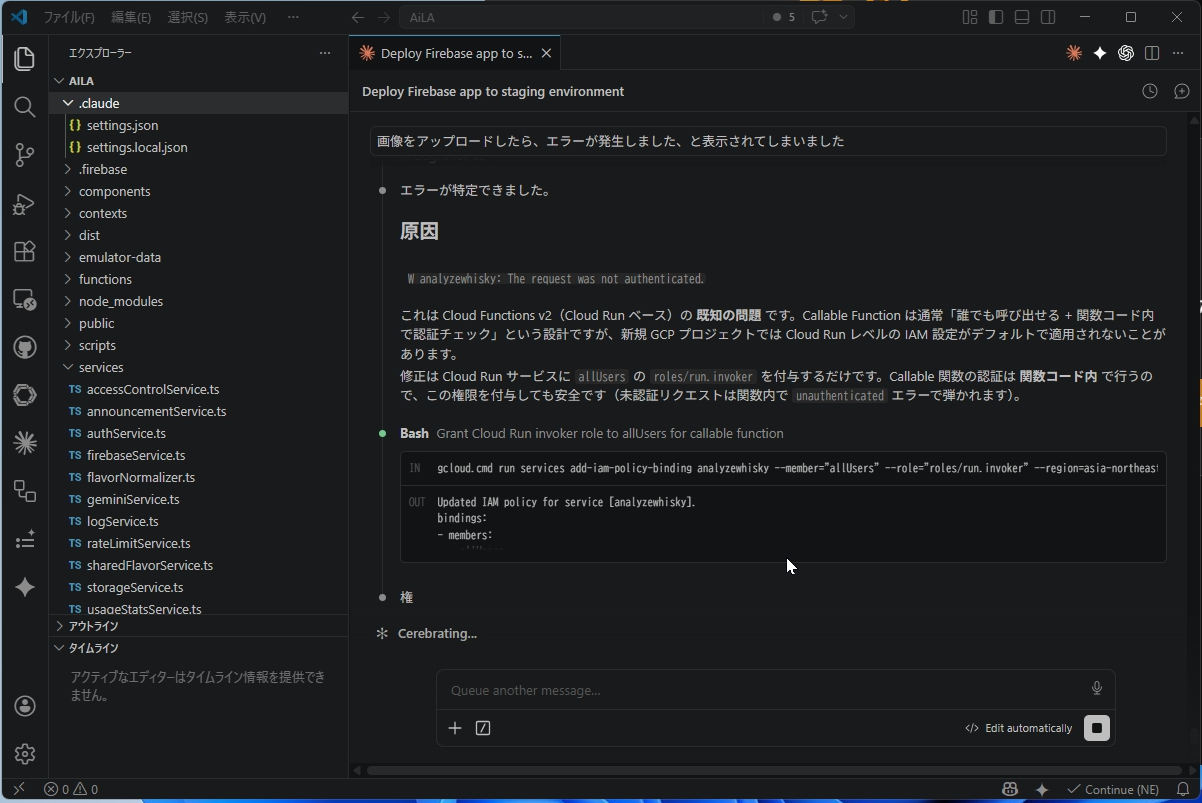This screenshot has width=1202, height=803.
Task: Click the Queue another message input
Action: point(765,690)
